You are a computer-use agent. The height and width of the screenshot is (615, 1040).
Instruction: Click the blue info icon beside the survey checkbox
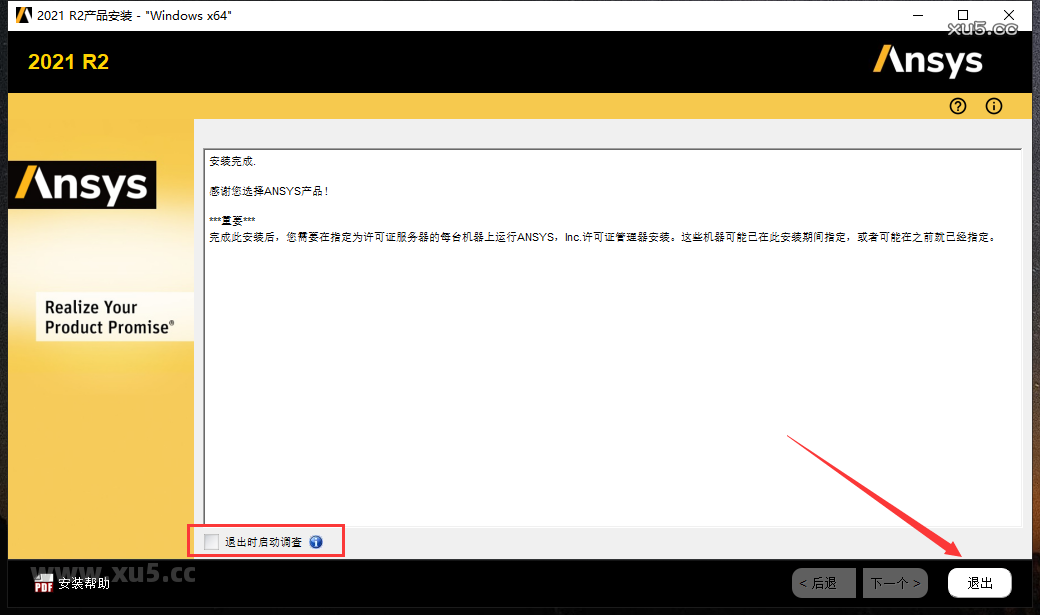click(316, 541)
